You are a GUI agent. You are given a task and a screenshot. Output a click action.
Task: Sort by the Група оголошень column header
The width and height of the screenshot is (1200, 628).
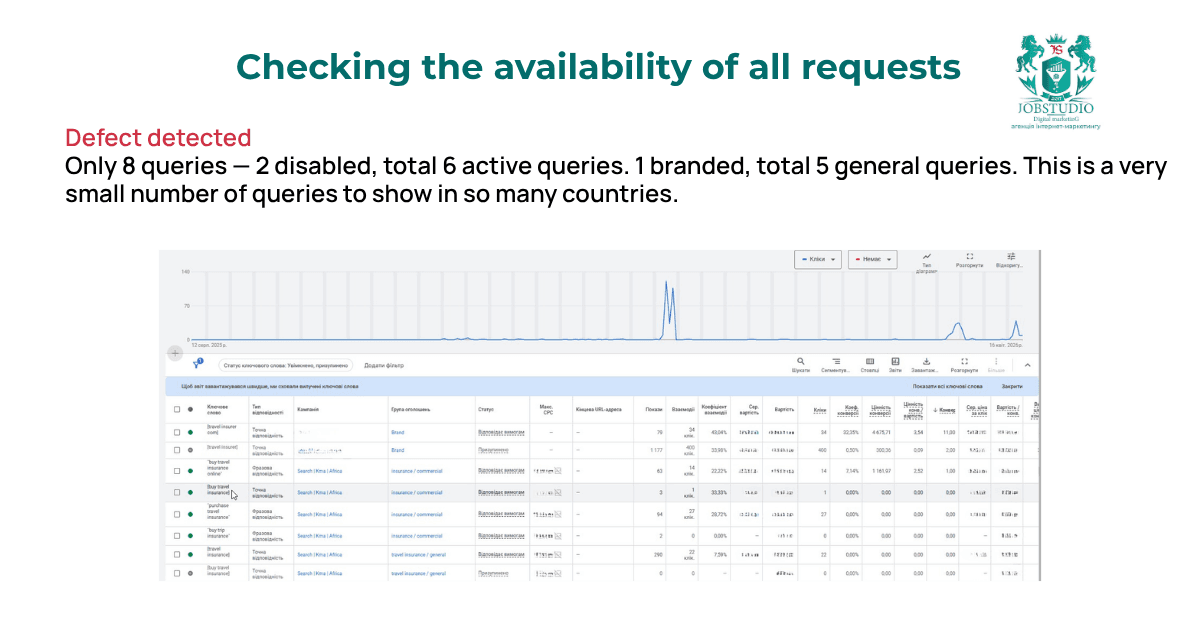411,409
